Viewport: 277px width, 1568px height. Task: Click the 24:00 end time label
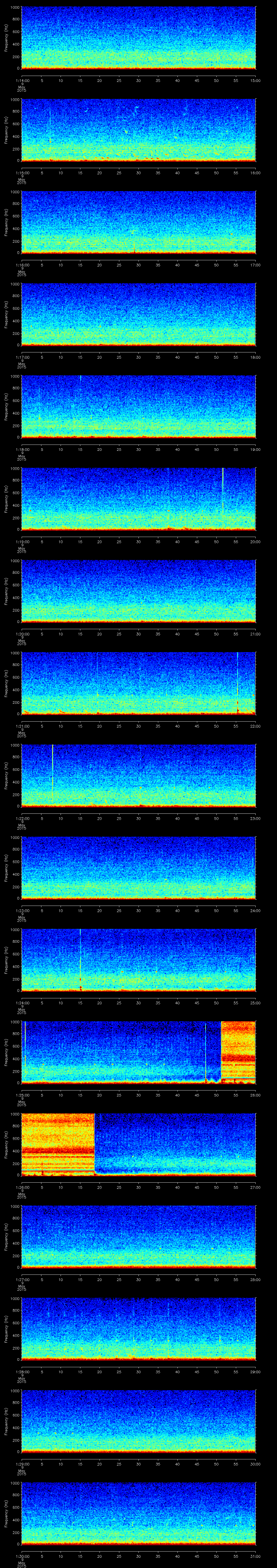[x=256, y=910]
